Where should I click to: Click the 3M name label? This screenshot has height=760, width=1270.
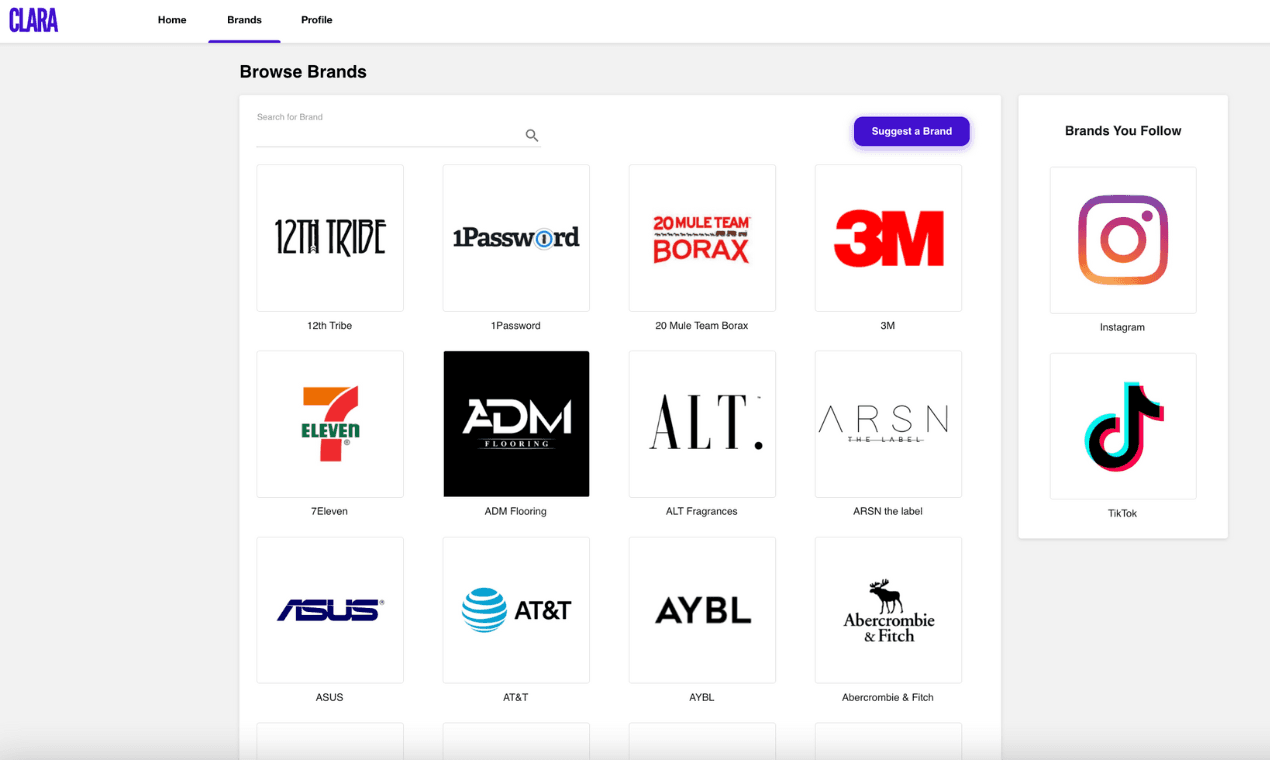pyautogui.click(x=888, y=326)
